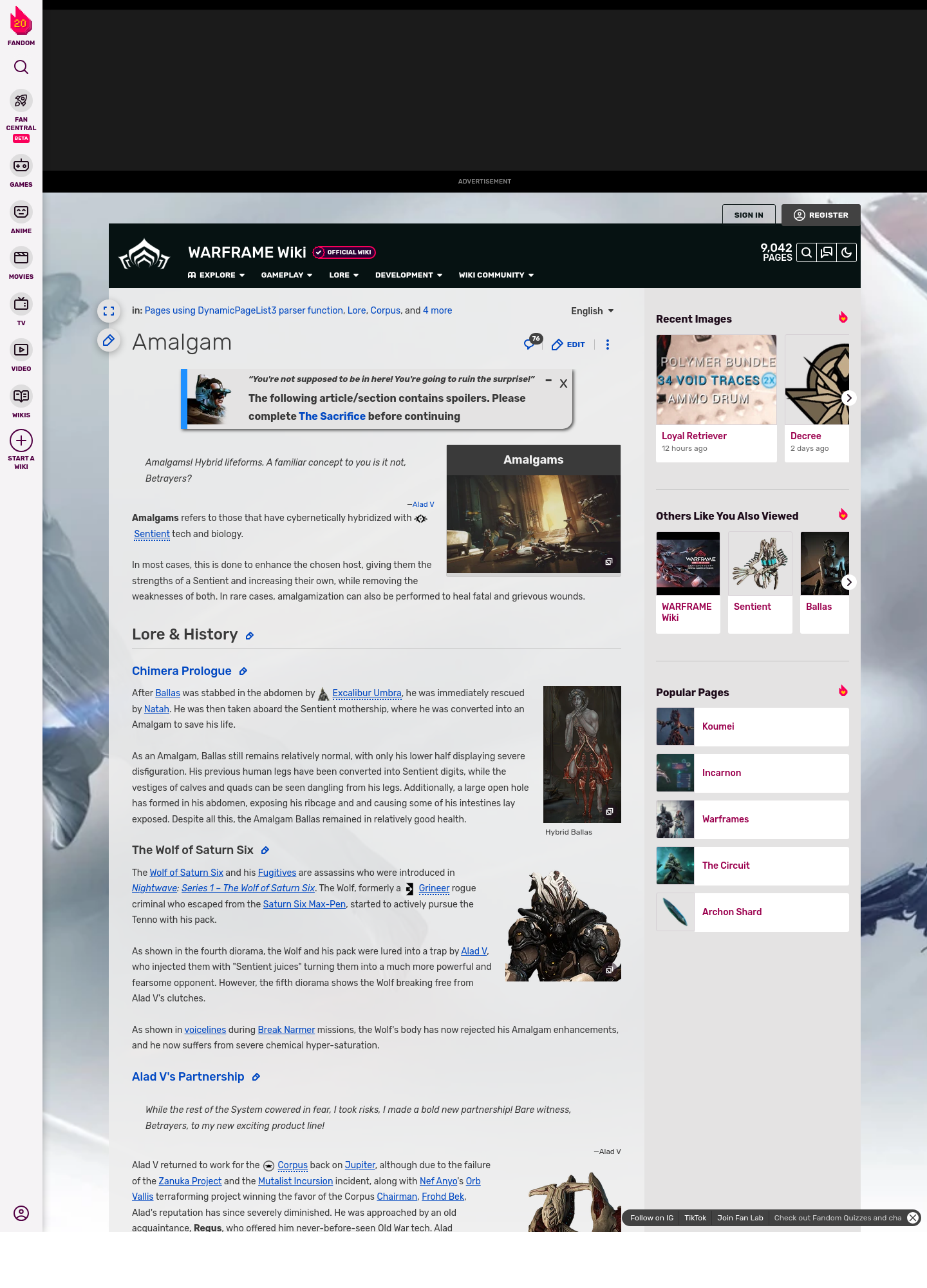Follow The Sacrifice quest link

(x=332, y=416)
